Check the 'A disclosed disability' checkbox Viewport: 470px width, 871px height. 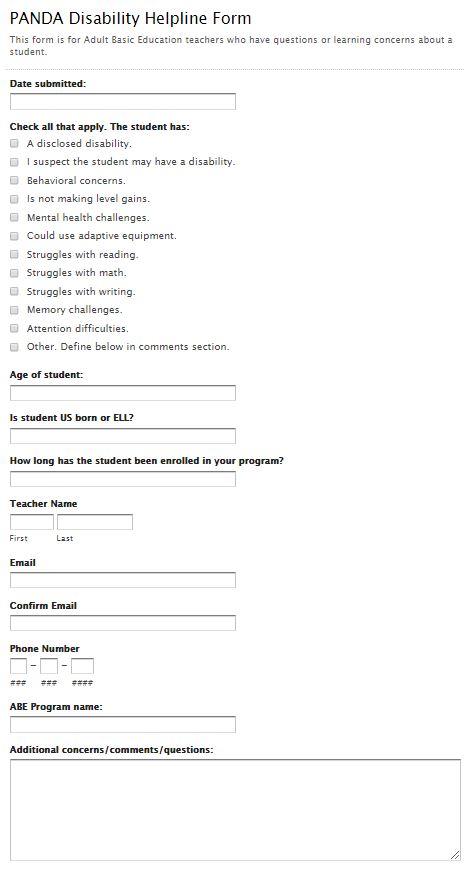(x=14, y=143)
